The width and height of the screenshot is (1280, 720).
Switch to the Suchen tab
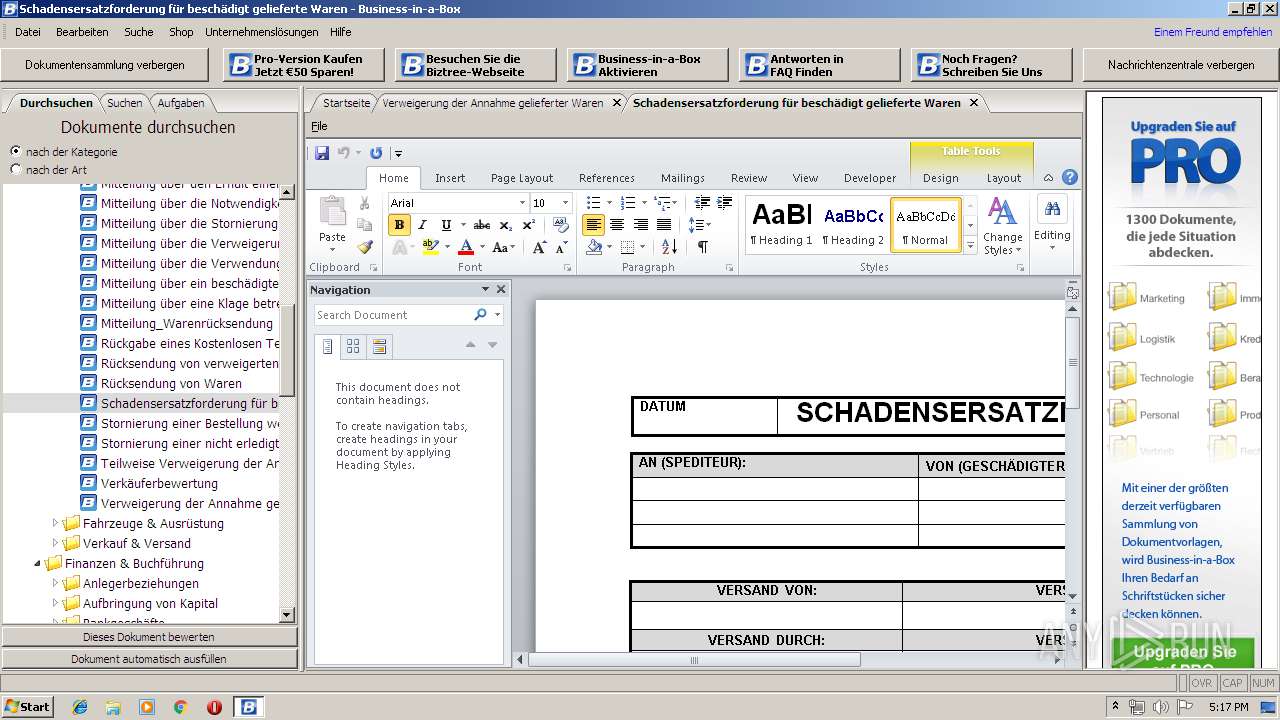tap(125, 102)
